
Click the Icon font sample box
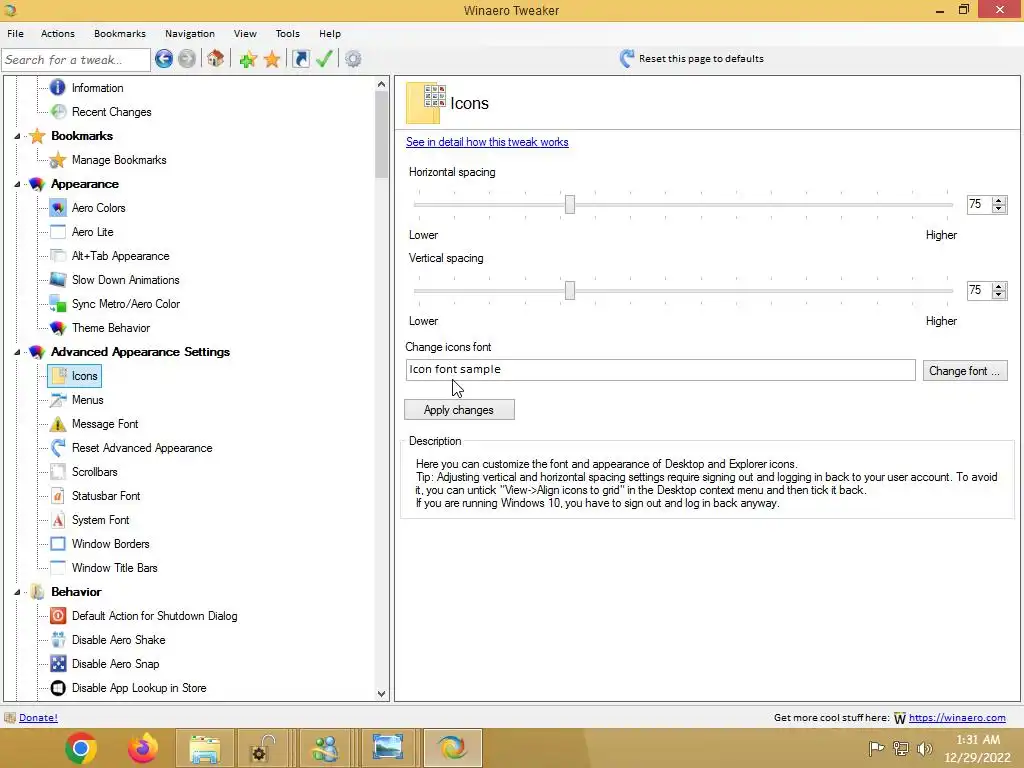(x=660, y=370)
